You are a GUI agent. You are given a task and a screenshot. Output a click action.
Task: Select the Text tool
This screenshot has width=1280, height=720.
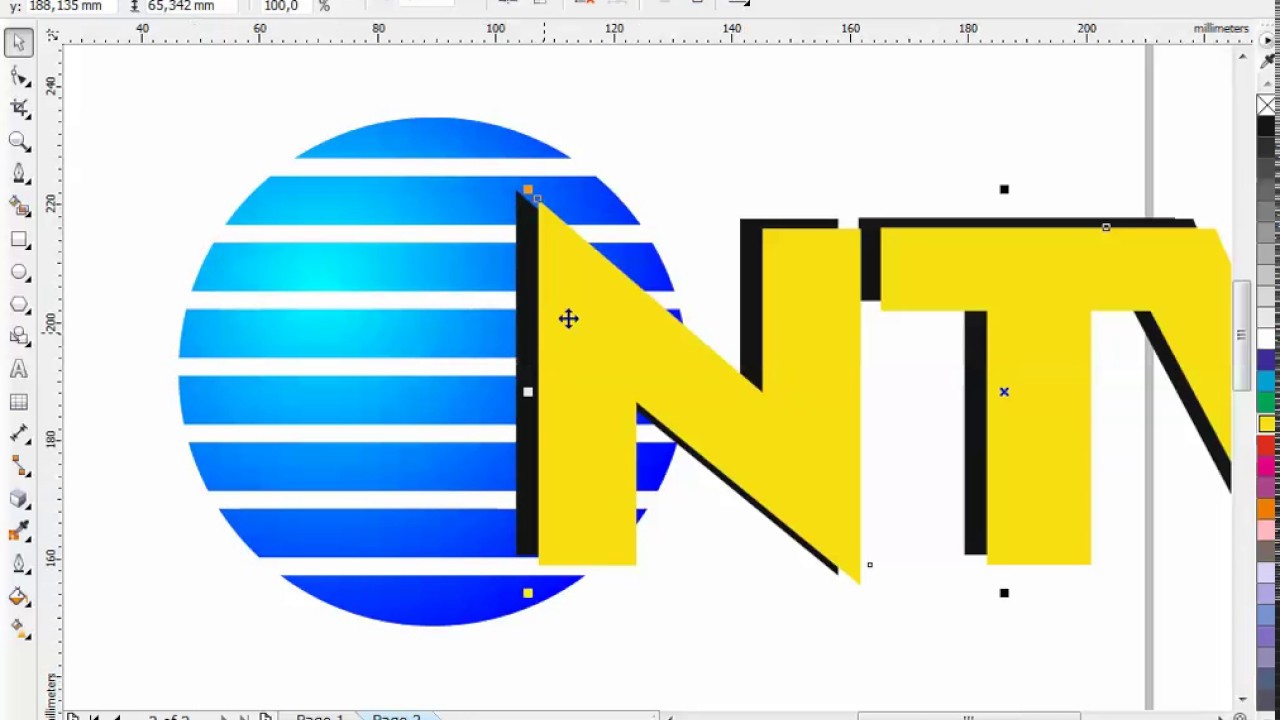(18, 370)
